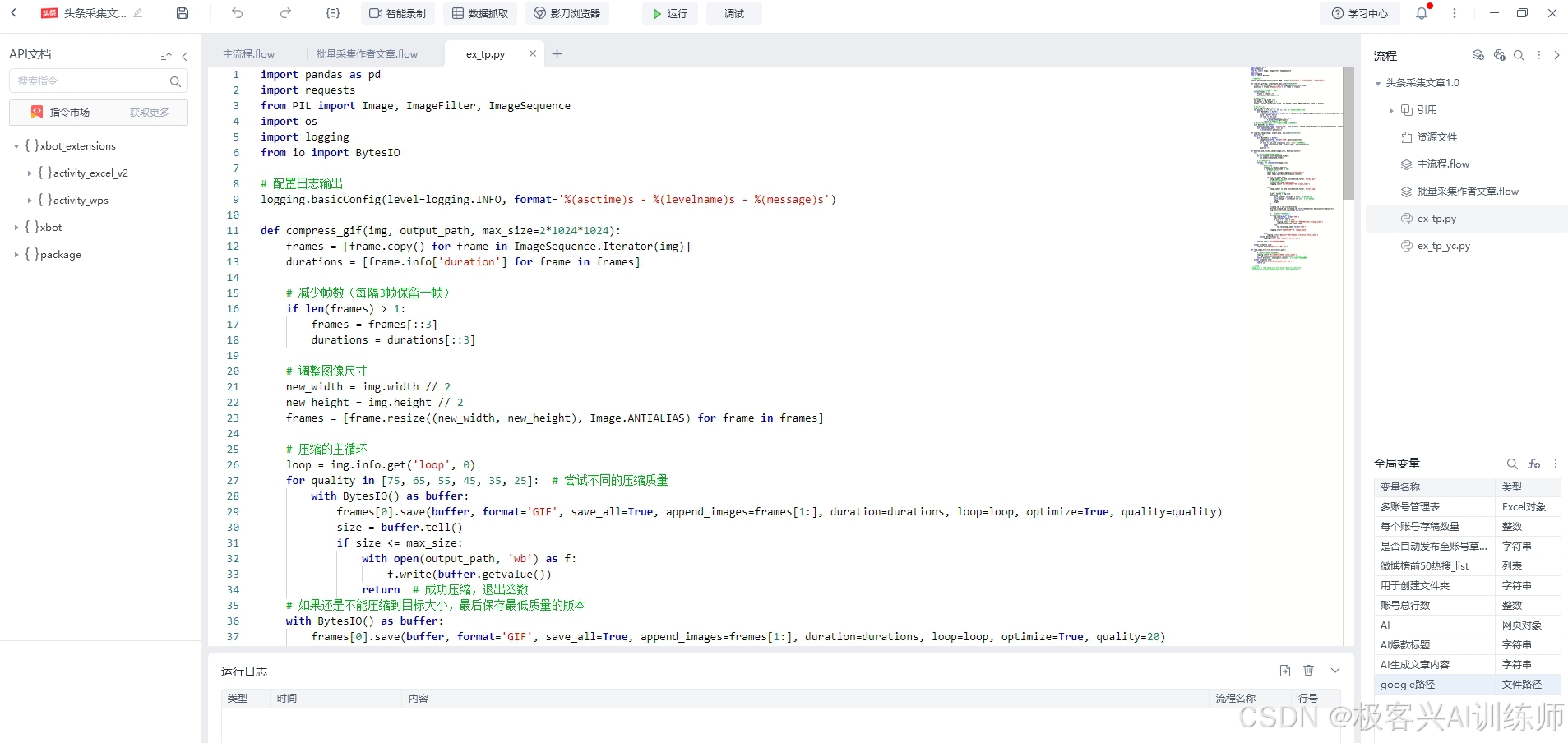Screen dimensions: 1568x743
Task: Open 数据抓取 data capture
Action: pos(480,13)
